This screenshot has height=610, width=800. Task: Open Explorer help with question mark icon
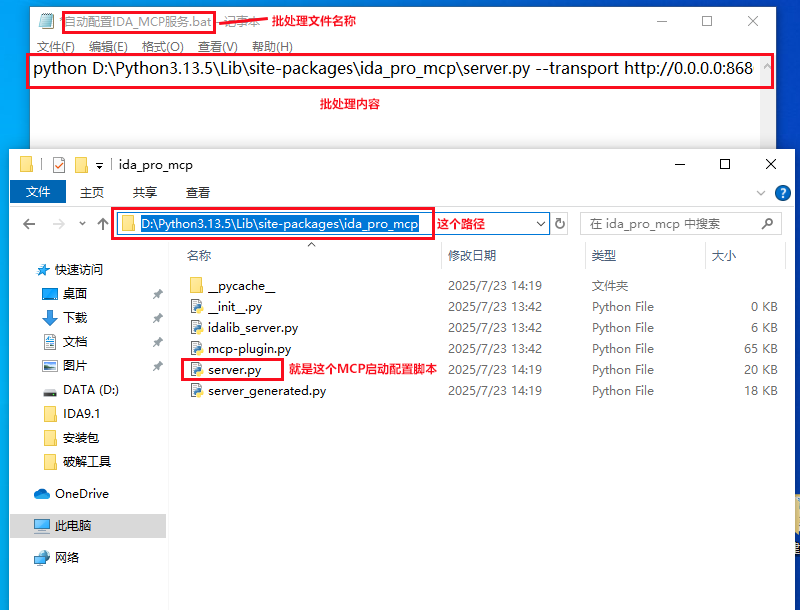coord(783,193)
